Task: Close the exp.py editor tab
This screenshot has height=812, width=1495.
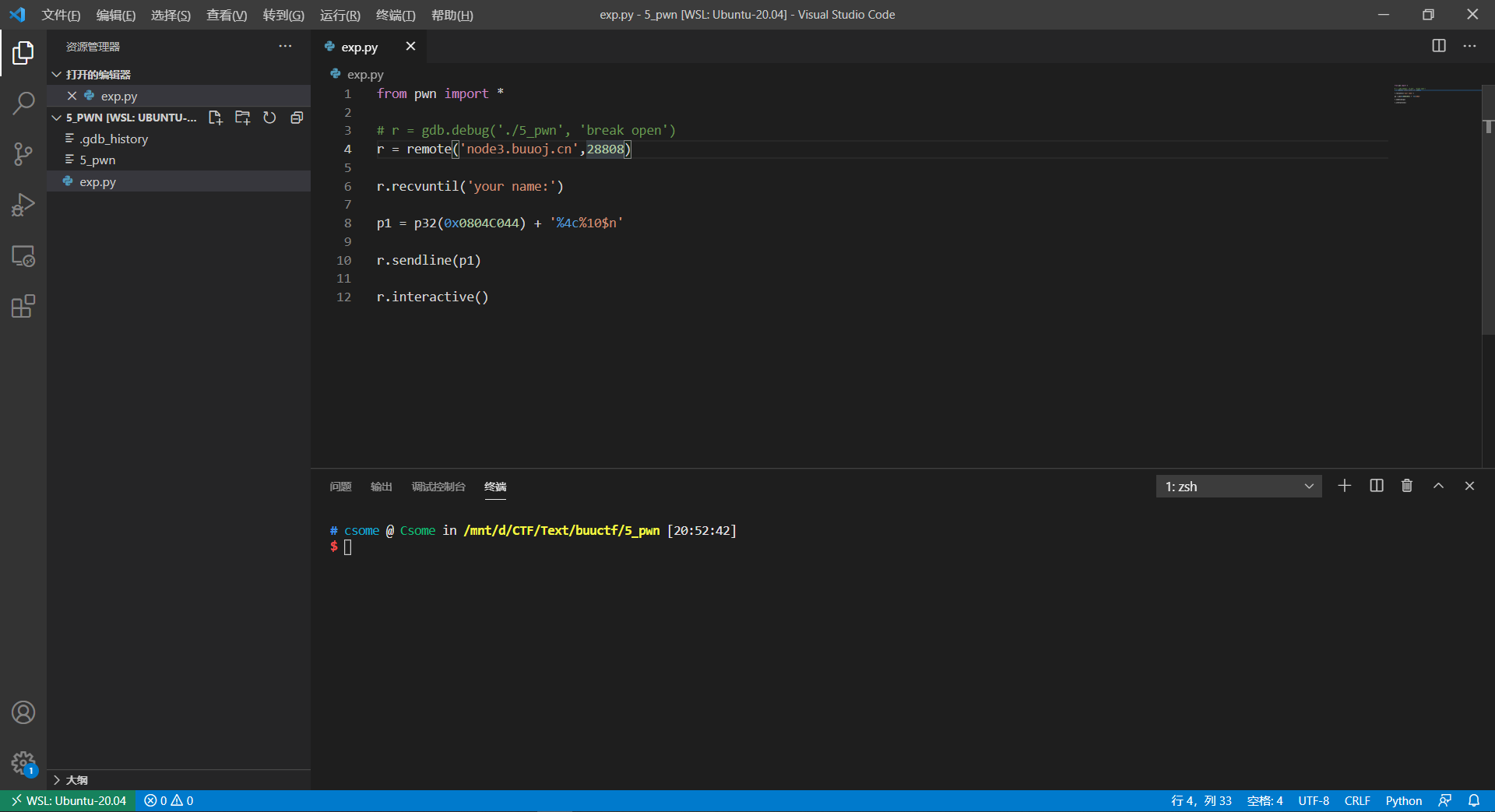Action: 410,47
